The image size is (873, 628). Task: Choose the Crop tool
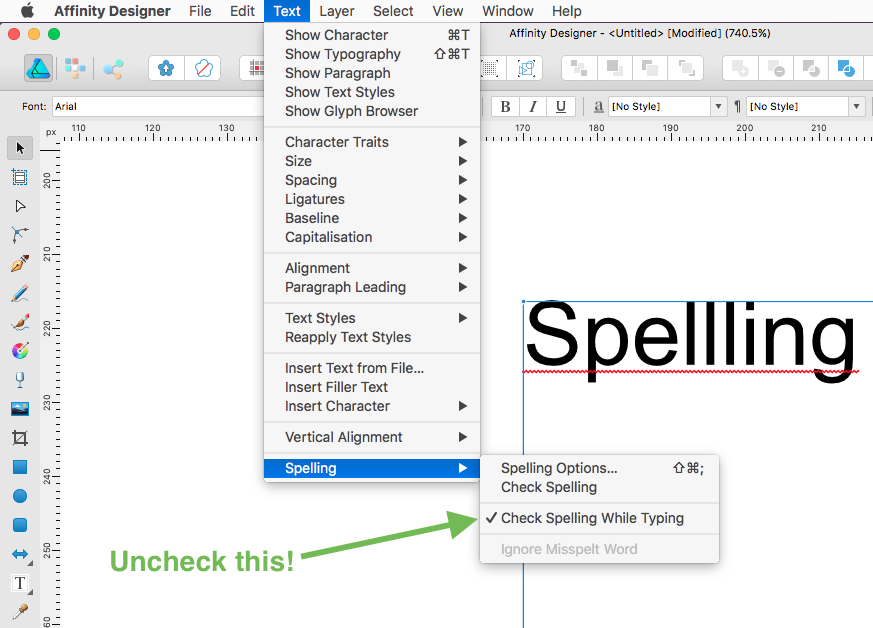pos(20,438)
